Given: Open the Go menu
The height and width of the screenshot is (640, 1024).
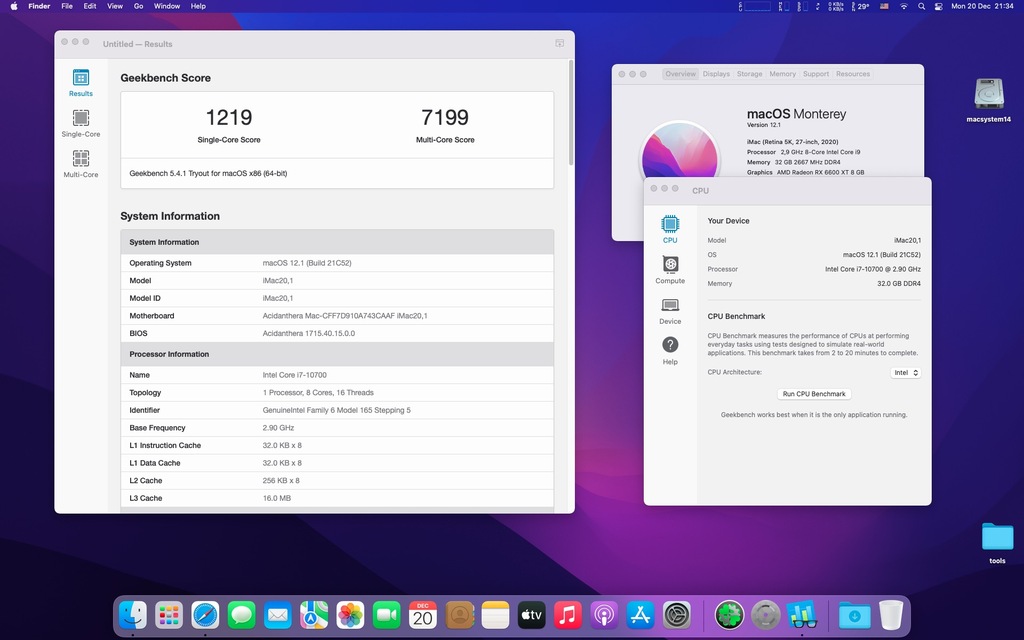Looking at the screenshot, I should tap(138, 6).
